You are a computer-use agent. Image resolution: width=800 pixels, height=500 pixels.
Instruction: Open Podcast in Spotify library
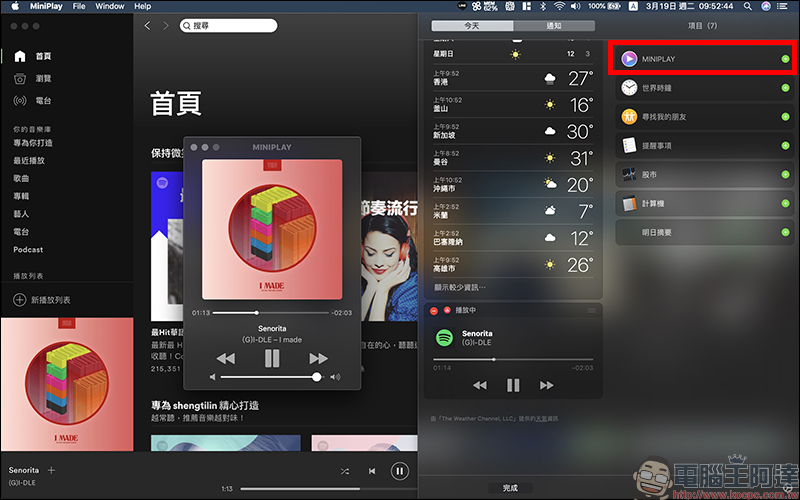pos(28,249)
